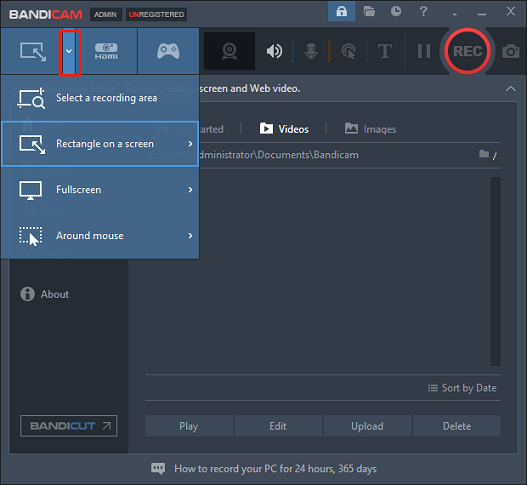Switch to HDMI device recording mode
Image resolution: width=527 pixels, height=485 pixels.
tap(106, 51)
